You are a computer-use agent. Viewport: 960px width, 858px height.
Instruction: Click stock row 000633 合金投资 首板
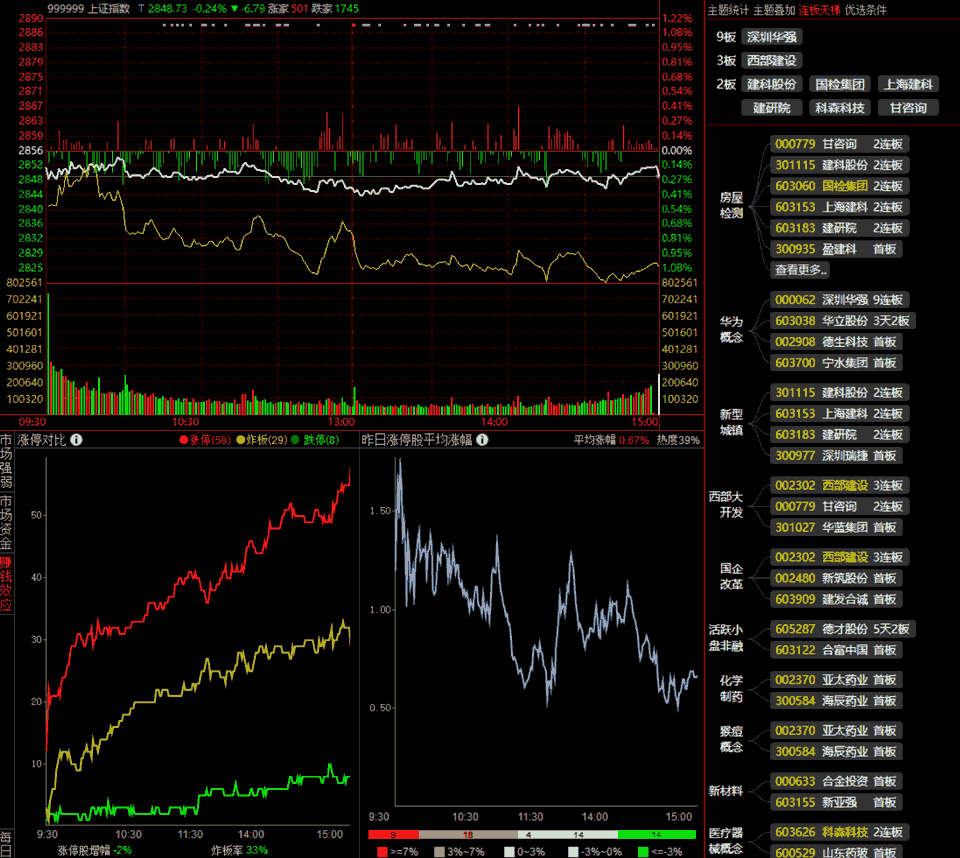[x=836, y=781]
